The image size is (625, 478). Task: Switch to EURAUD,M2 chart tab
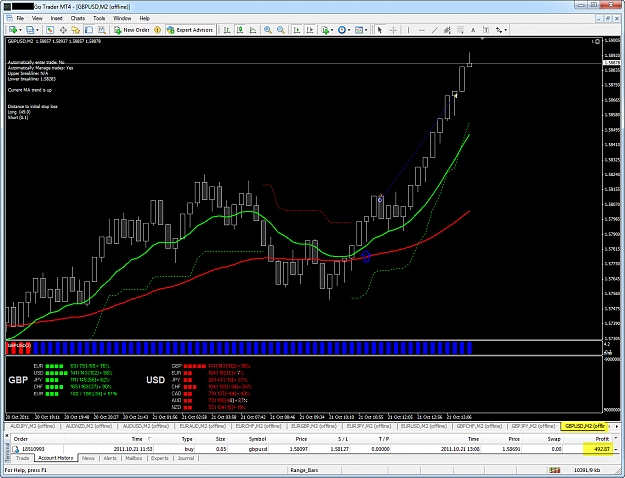[202, 426]
